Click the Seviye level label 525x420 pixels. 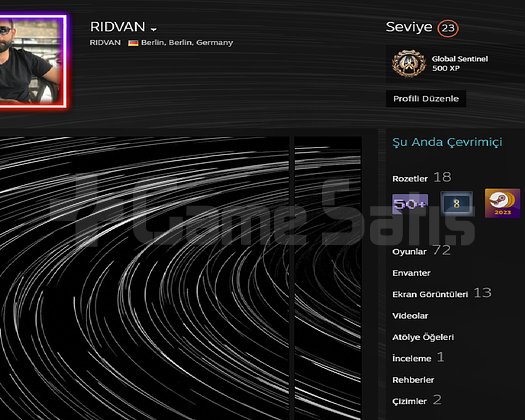tap(409, 27)
